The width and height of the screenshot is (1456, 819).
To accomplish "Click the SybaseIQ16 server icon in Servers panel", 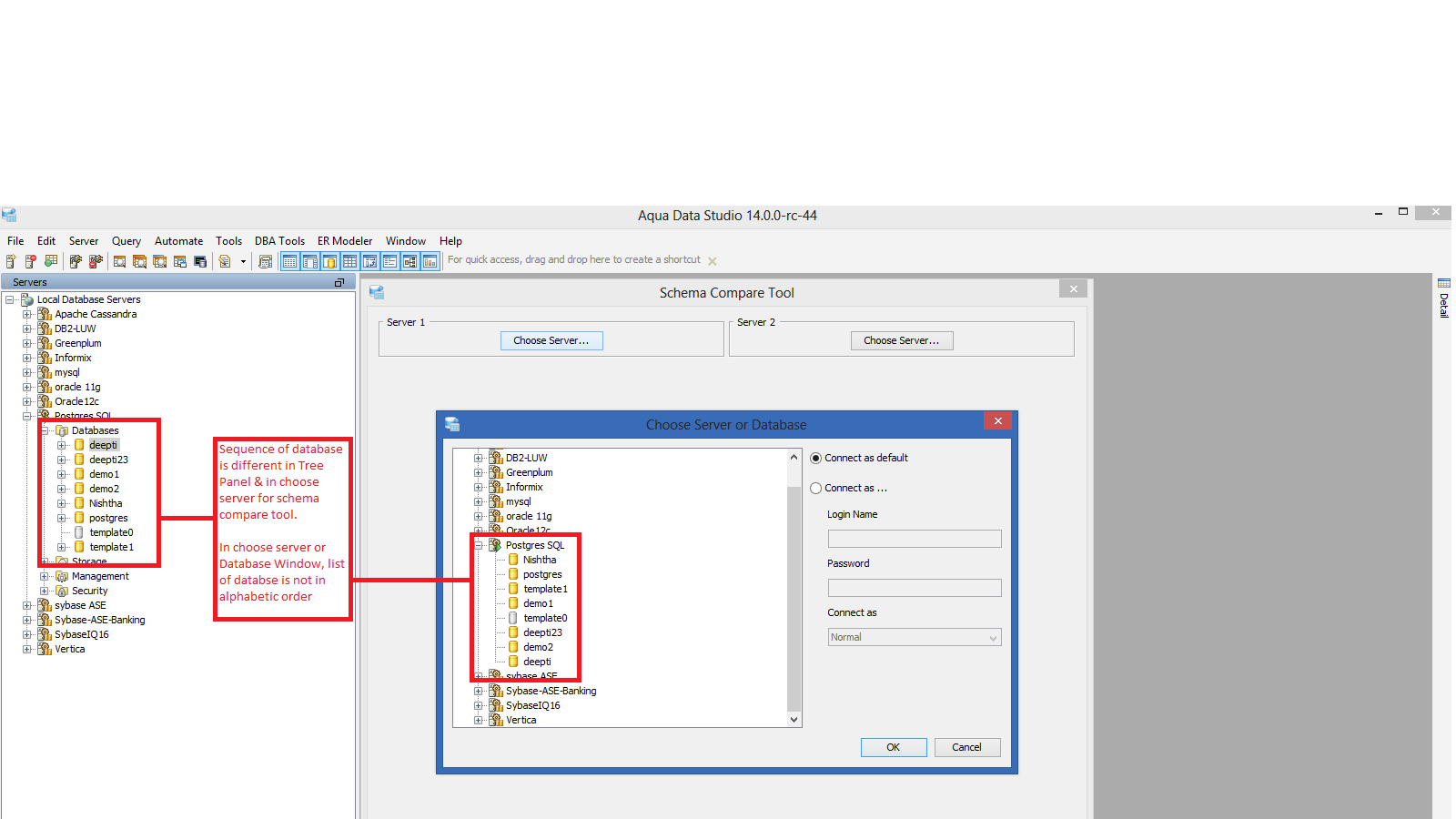I will click(x=45, y=634).
